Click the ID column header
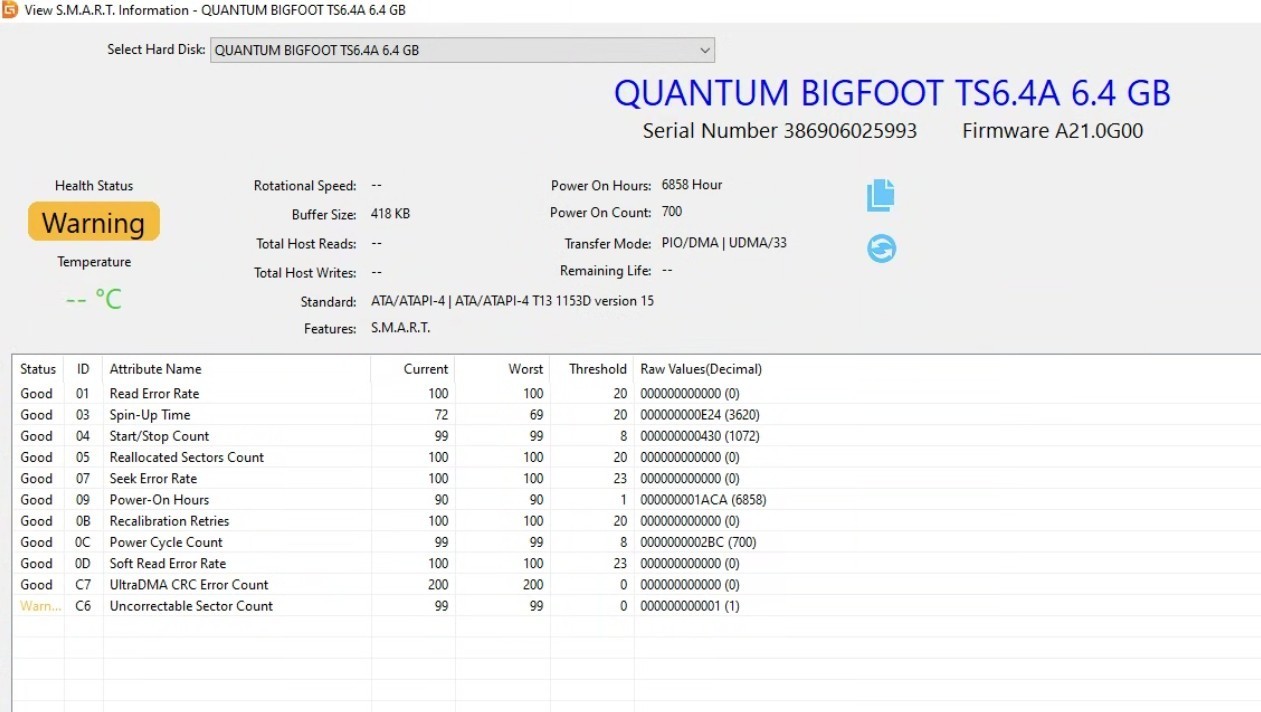 coord(83,369)
